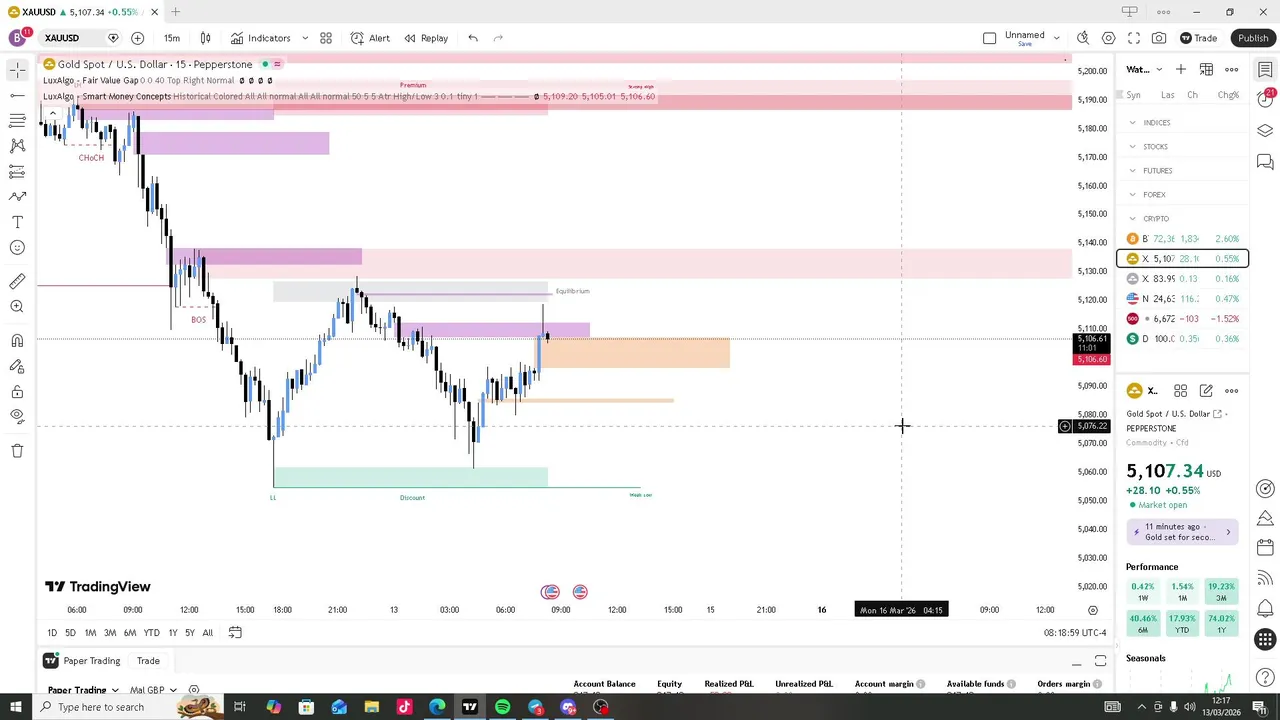Click the undo arrow

pyautogui.click(x=473, y=38)
